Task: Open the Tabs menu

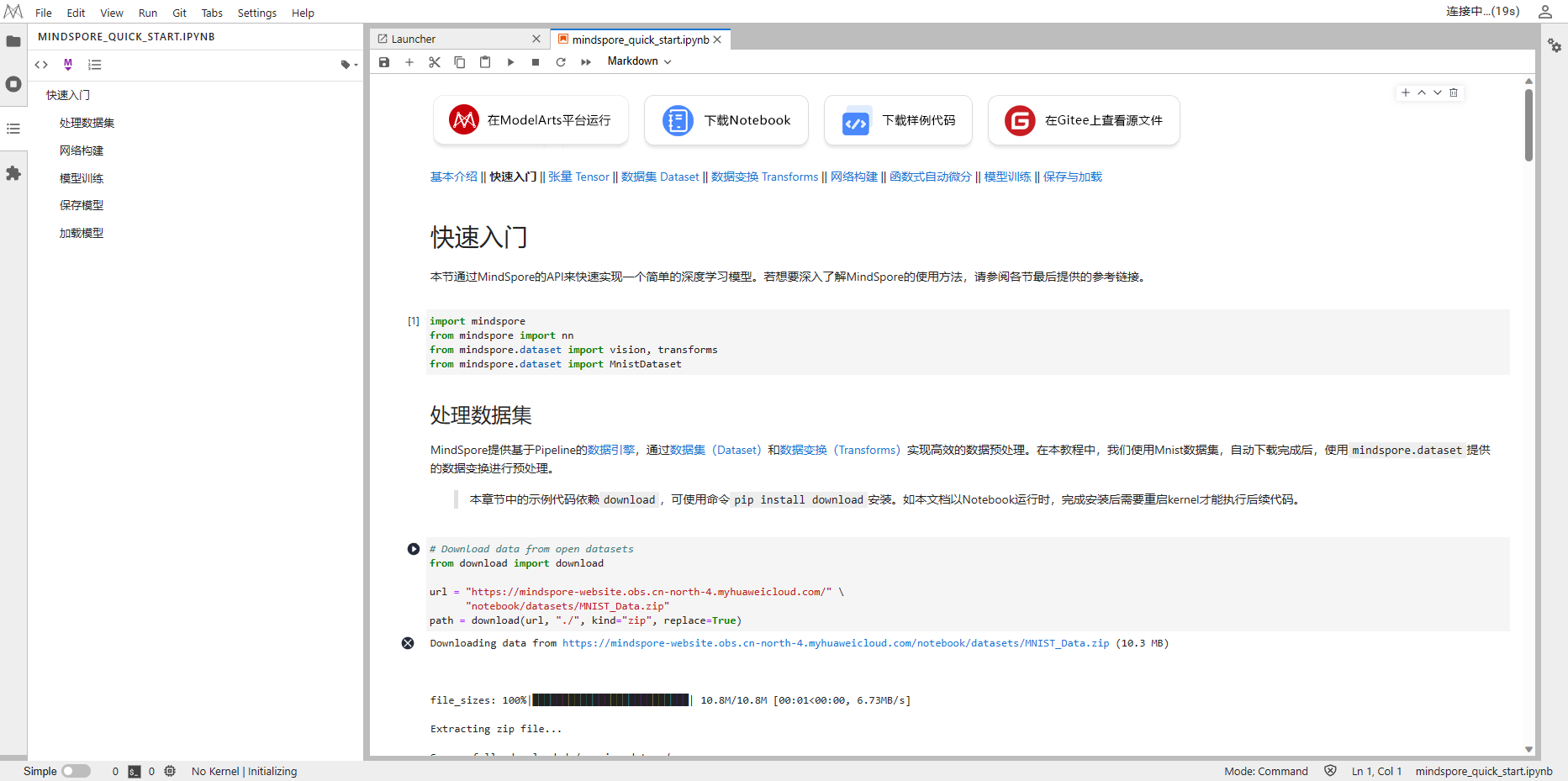Action: coord(212,13)
